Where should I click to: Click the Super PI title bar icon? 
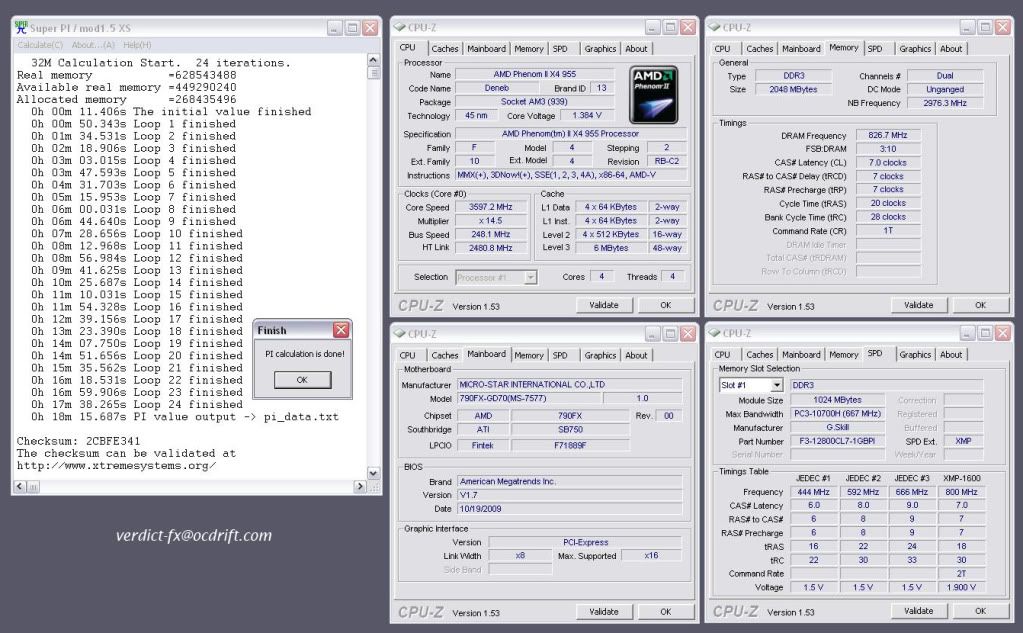[23, 28]
